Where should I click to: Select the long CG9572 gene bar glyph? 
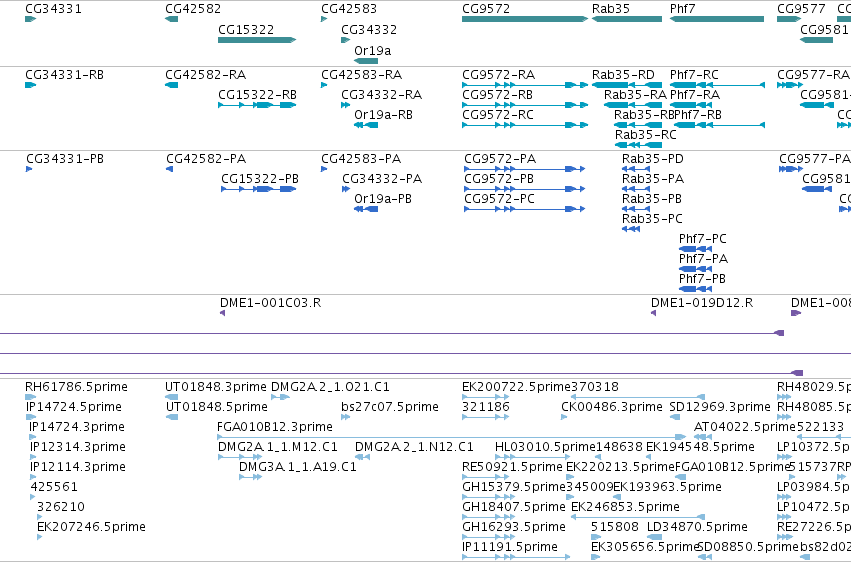(525, 19)
